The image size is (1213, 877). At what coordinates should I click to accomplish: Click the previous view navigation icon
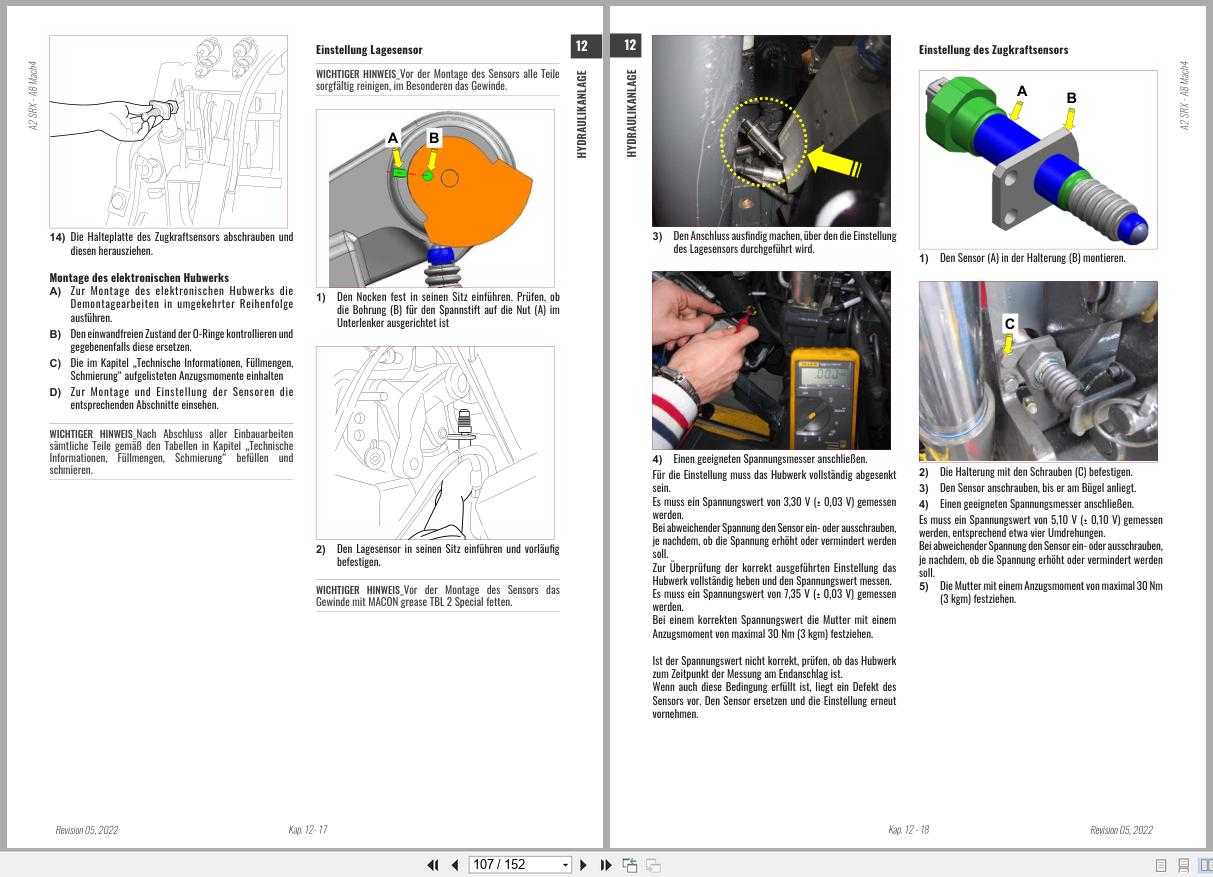pyautogui.click(x=630, y=865)
